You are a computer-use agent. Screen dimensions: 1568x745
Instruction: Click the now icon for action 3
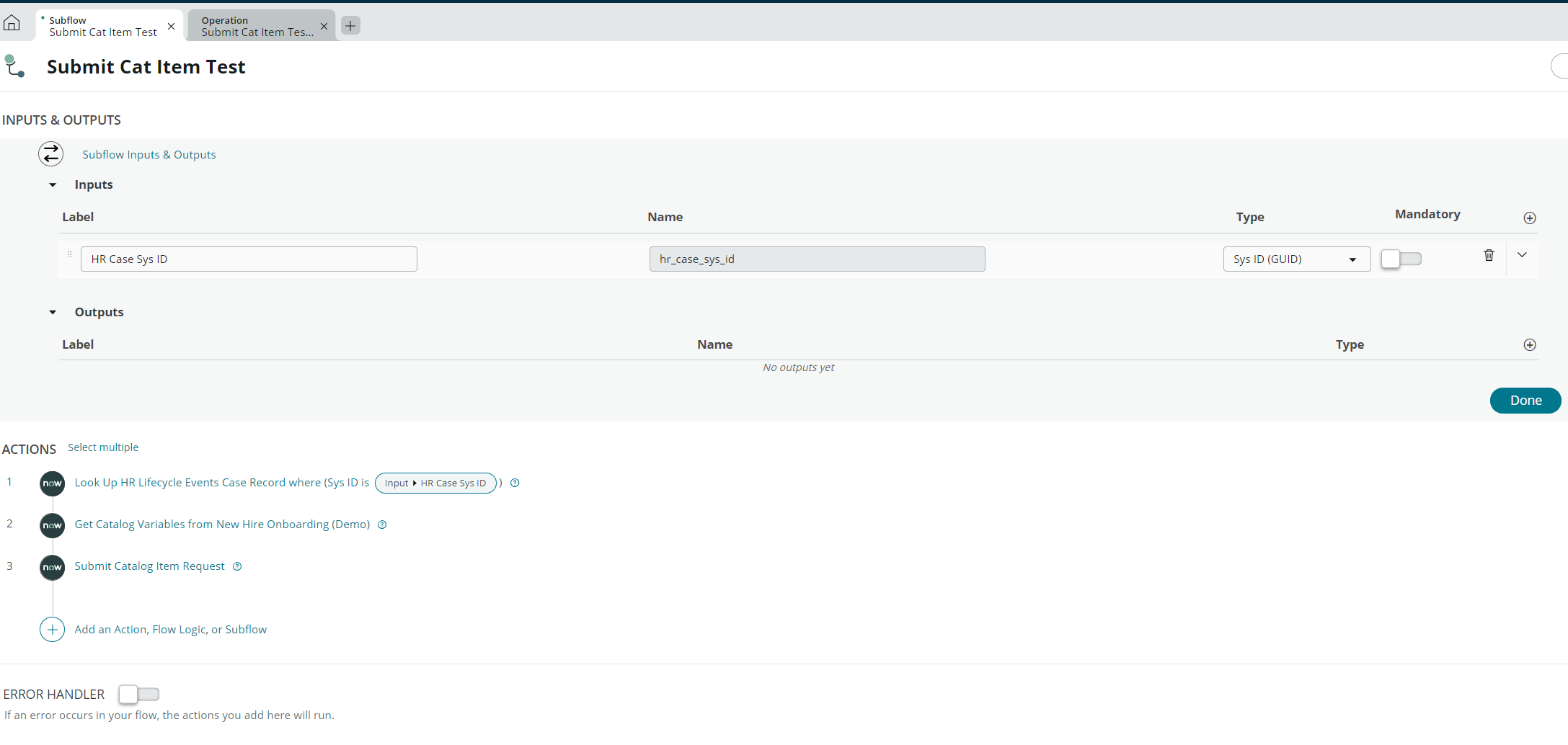(52, 567)
